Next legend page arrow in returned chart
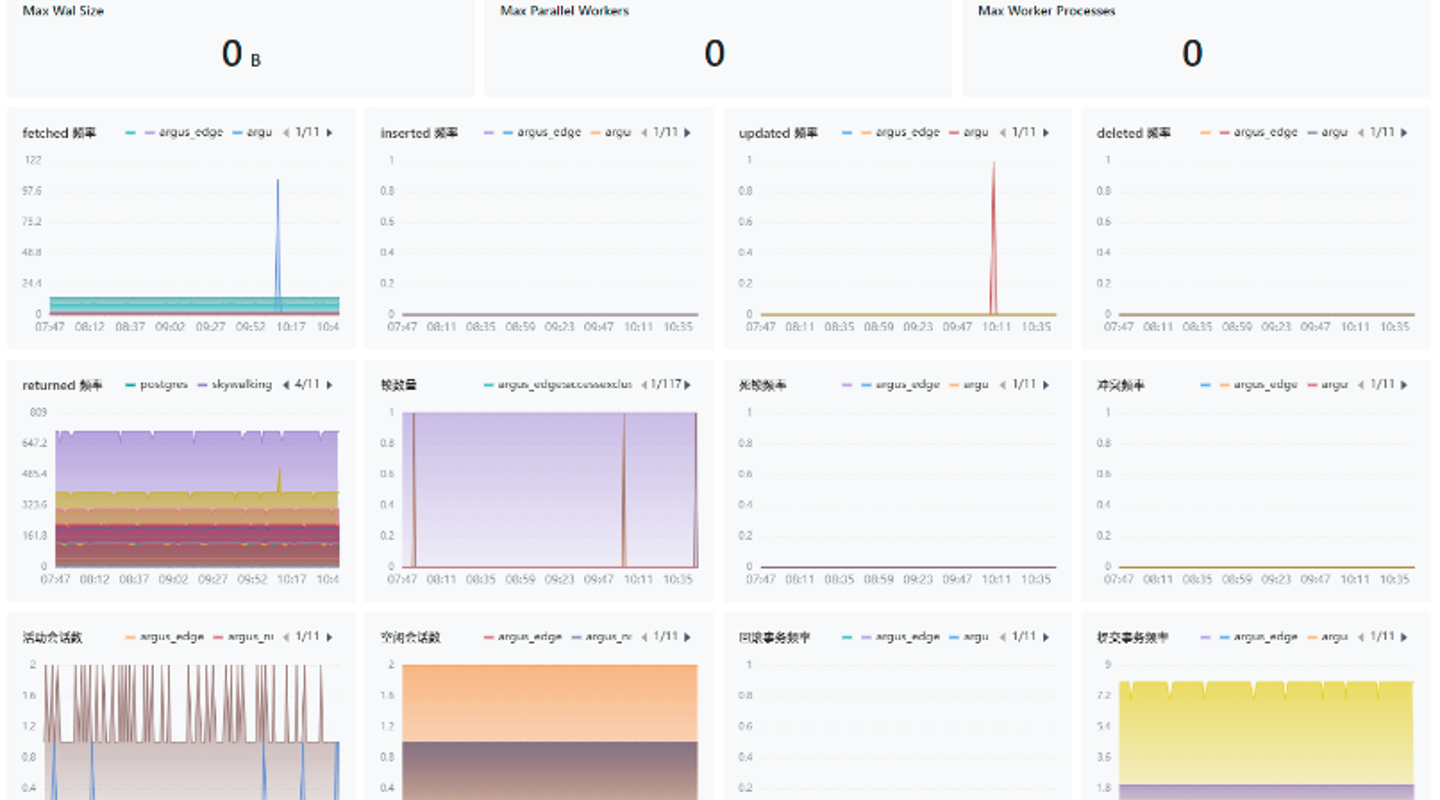This screenshot has width=1440, height=800. [x=330, y=385]
